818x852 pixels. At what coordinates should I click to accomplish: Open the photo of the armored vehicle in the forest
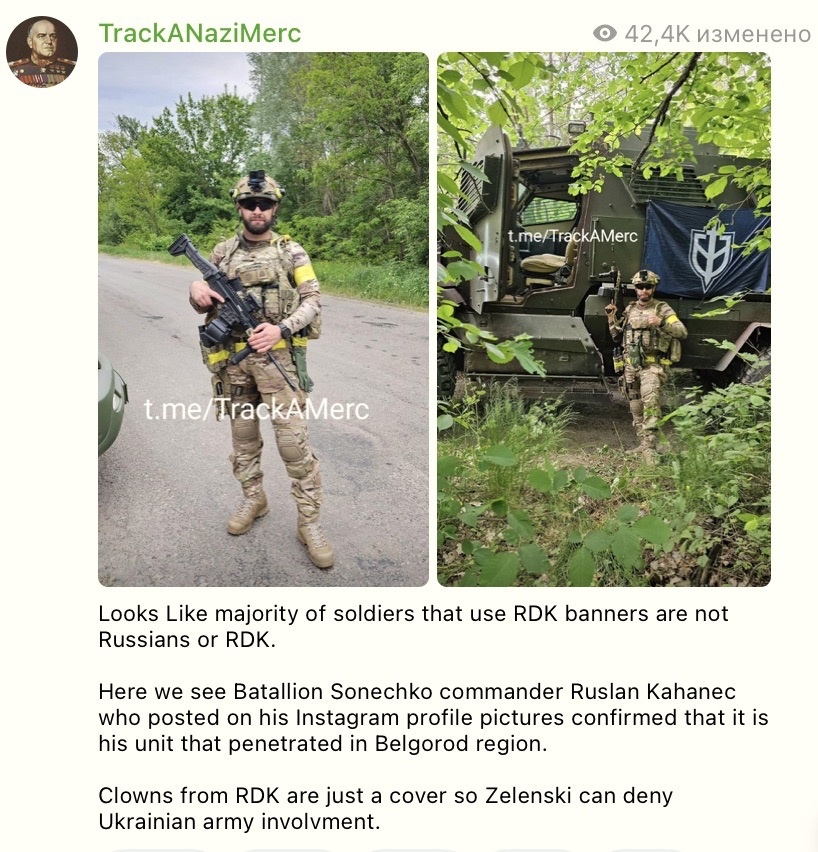[x=604, y=319]
